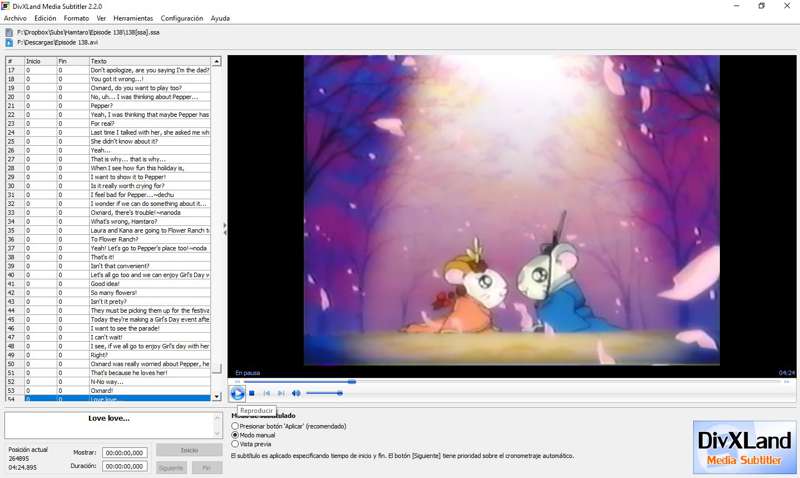Select row 'For real?'
This screenshot has width=800, height=478.
point(108,123)
